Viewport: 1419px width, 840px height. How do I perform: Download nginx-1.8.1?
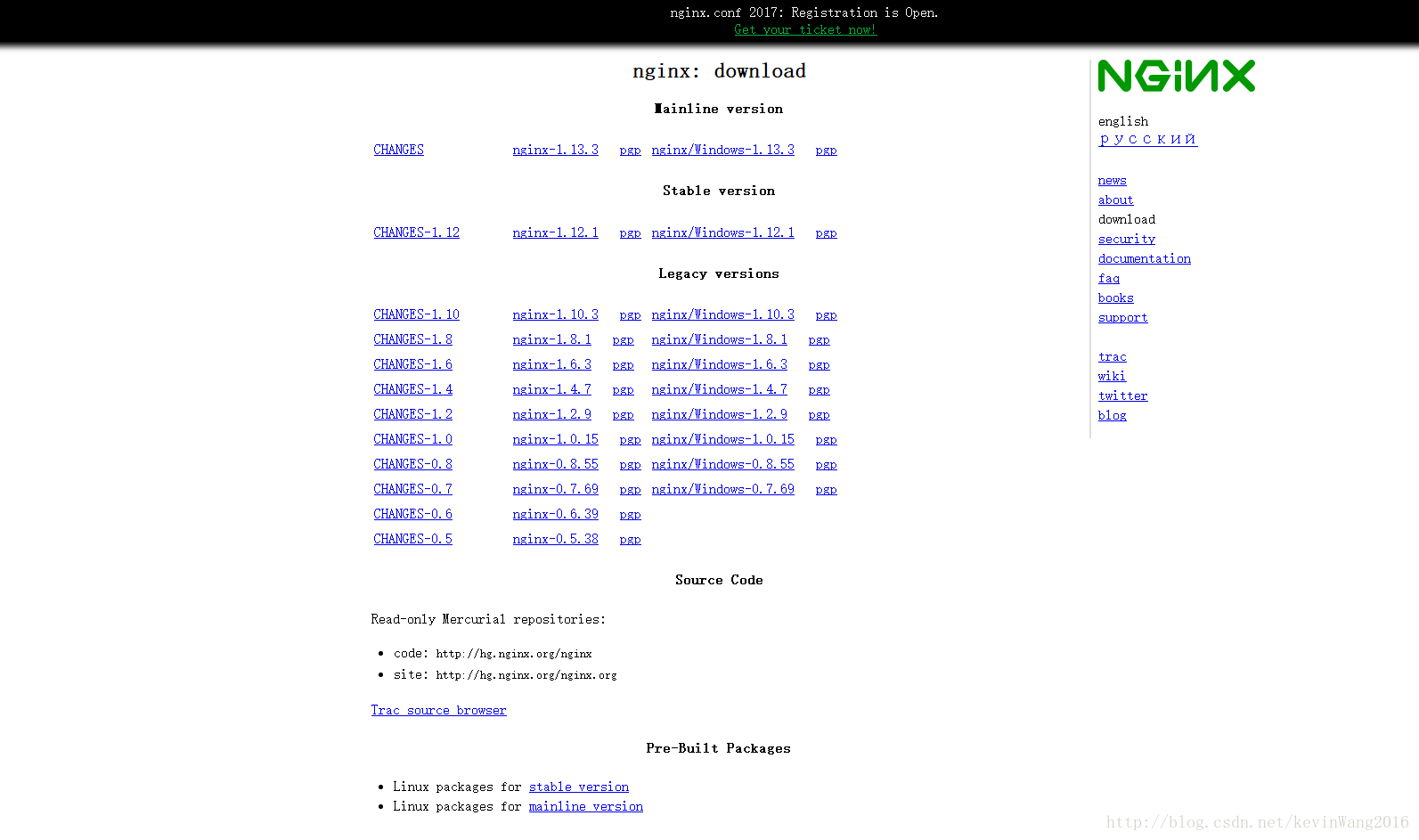[551, 339]
